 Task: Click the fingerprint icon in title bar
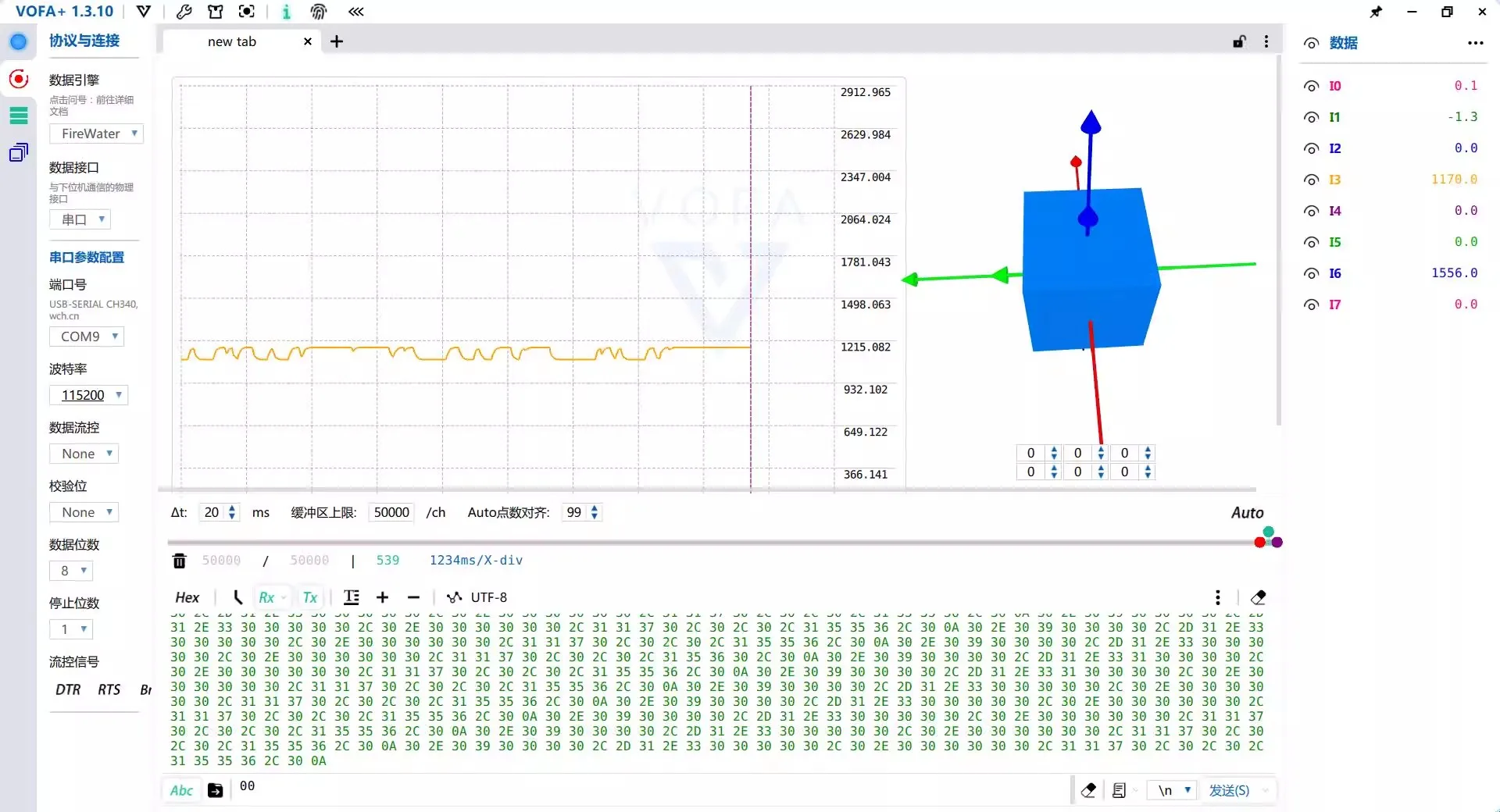click(x=318, y=12)
